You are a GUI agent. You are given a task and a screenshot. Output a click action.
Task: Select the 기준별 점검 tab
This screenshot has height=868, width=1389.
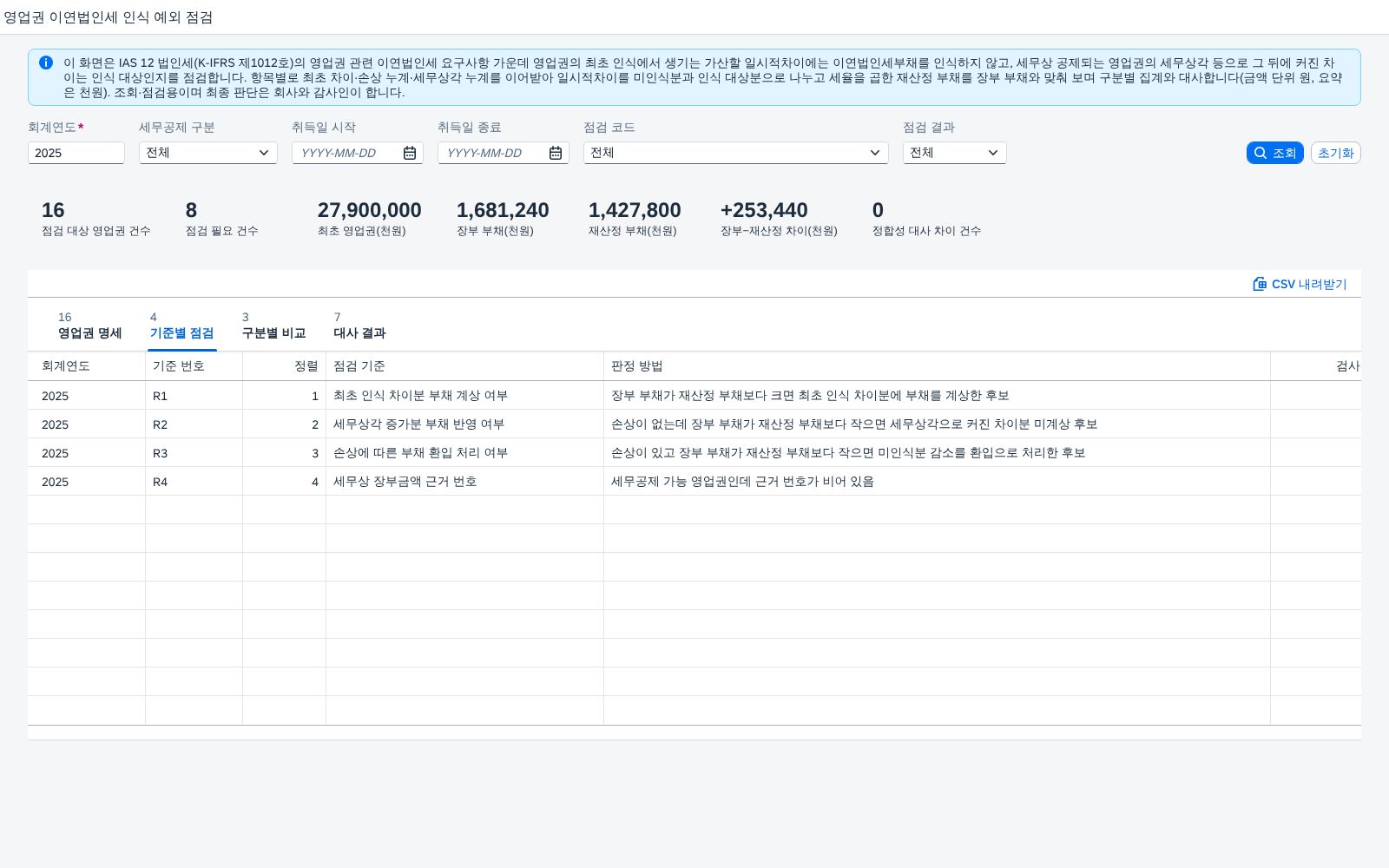(x=182, y=325)
